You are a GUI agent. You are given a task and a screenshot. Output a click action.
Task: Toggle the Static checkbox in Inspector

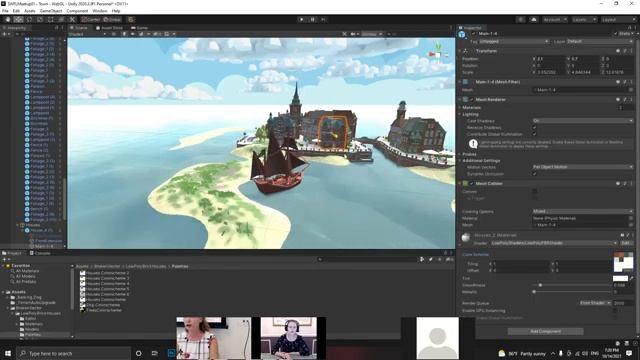click(616, 33)
